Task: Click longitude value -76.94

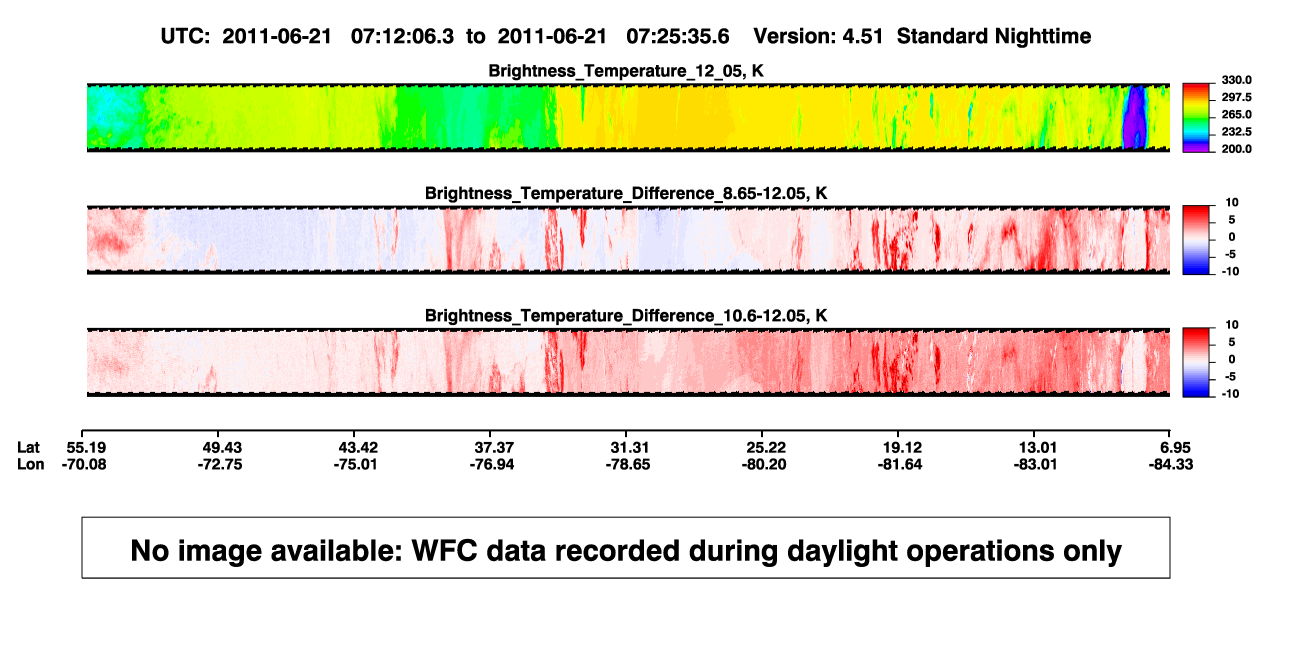Action: click(492, 464)
